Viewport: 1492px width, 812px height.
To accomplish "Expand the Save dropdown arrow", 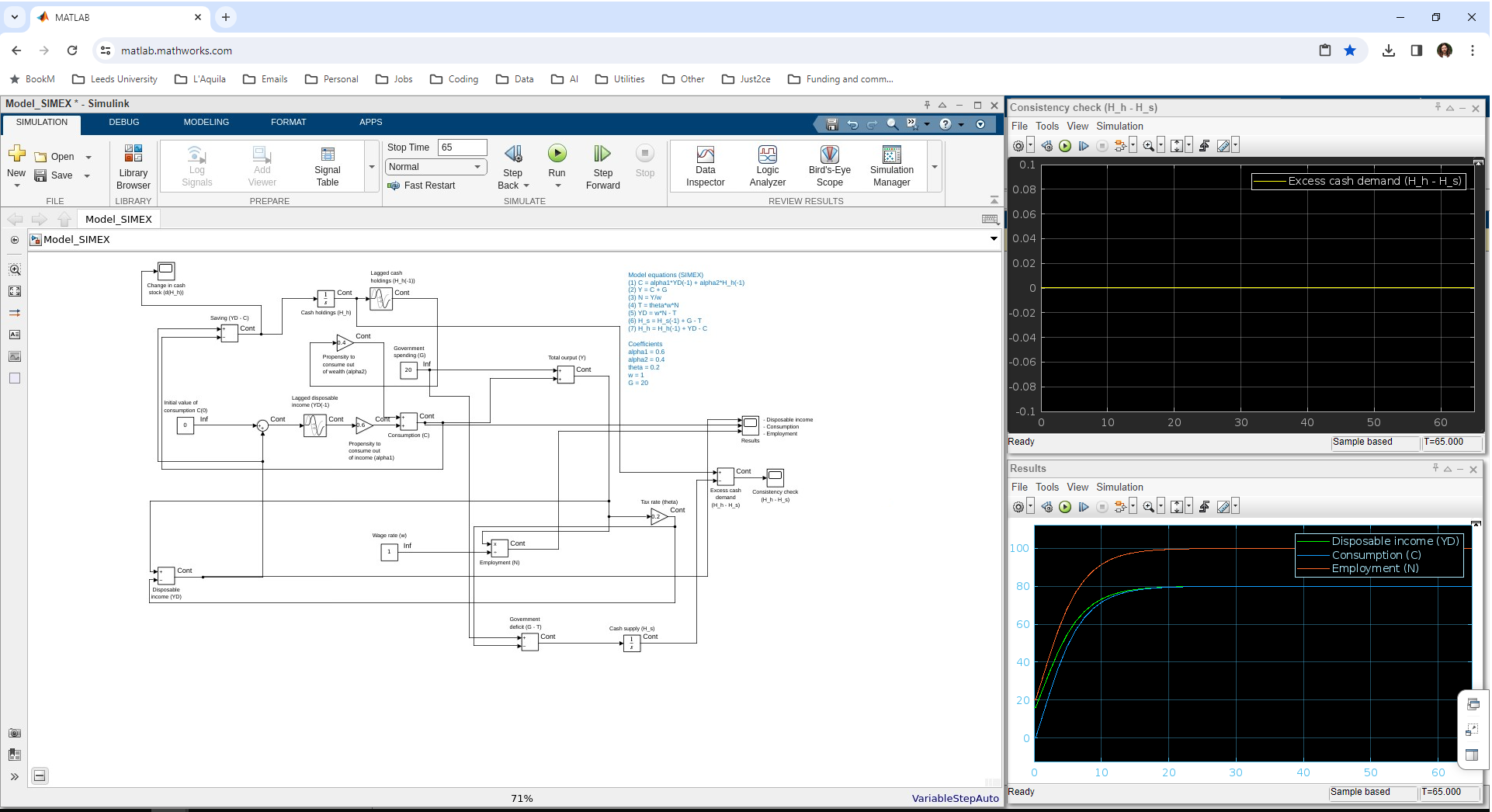I will coord(87,176).
